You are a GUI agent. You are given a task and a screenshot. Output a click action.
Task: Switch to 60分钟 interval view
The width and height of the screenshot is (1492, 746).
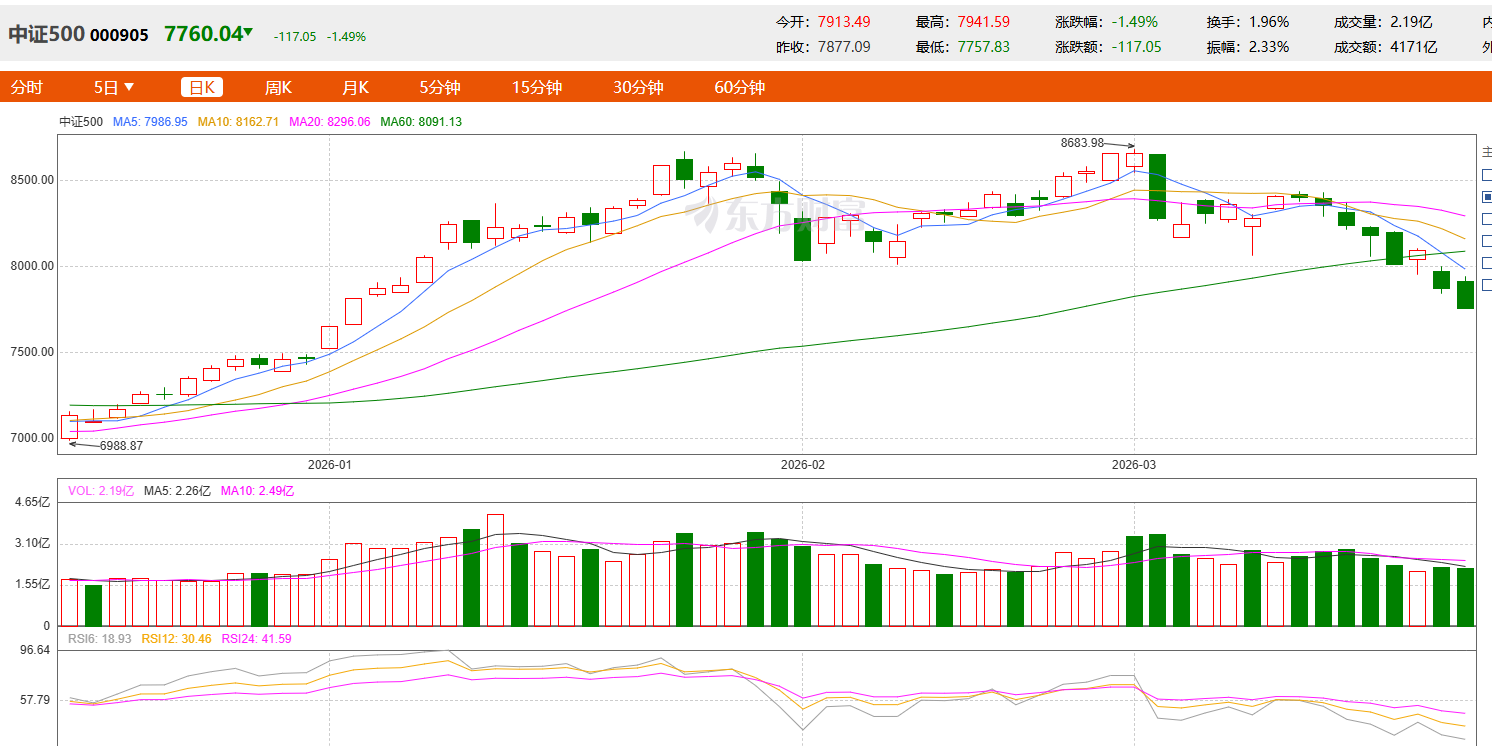point(739,88)
